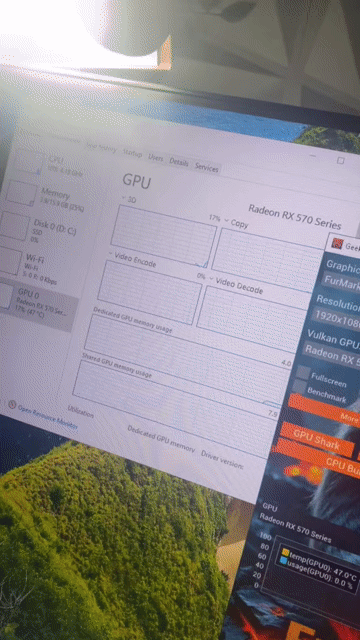Enable the Benchmark checkbox in FurMark
The image size is (360, 640).
(300, 386)
